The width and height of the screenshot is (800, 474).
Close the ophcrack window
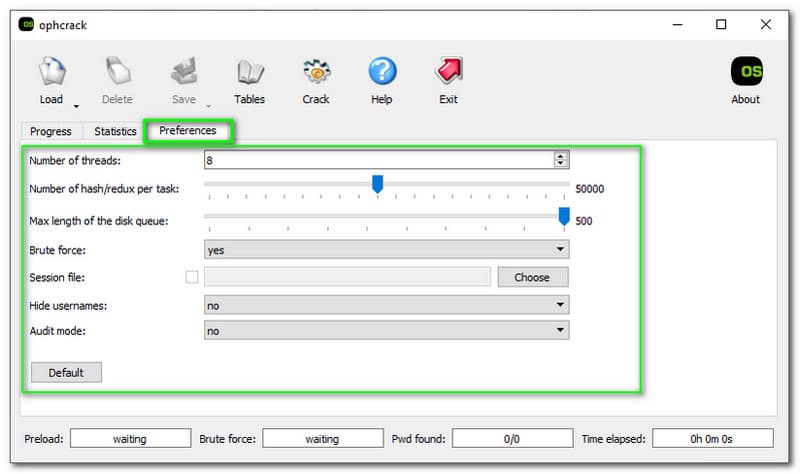coord(765,24)
